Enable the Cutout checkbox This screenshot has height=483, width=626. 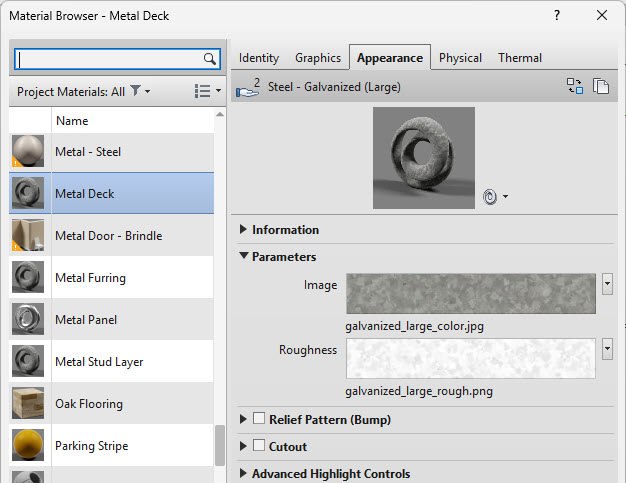point(259,445)
